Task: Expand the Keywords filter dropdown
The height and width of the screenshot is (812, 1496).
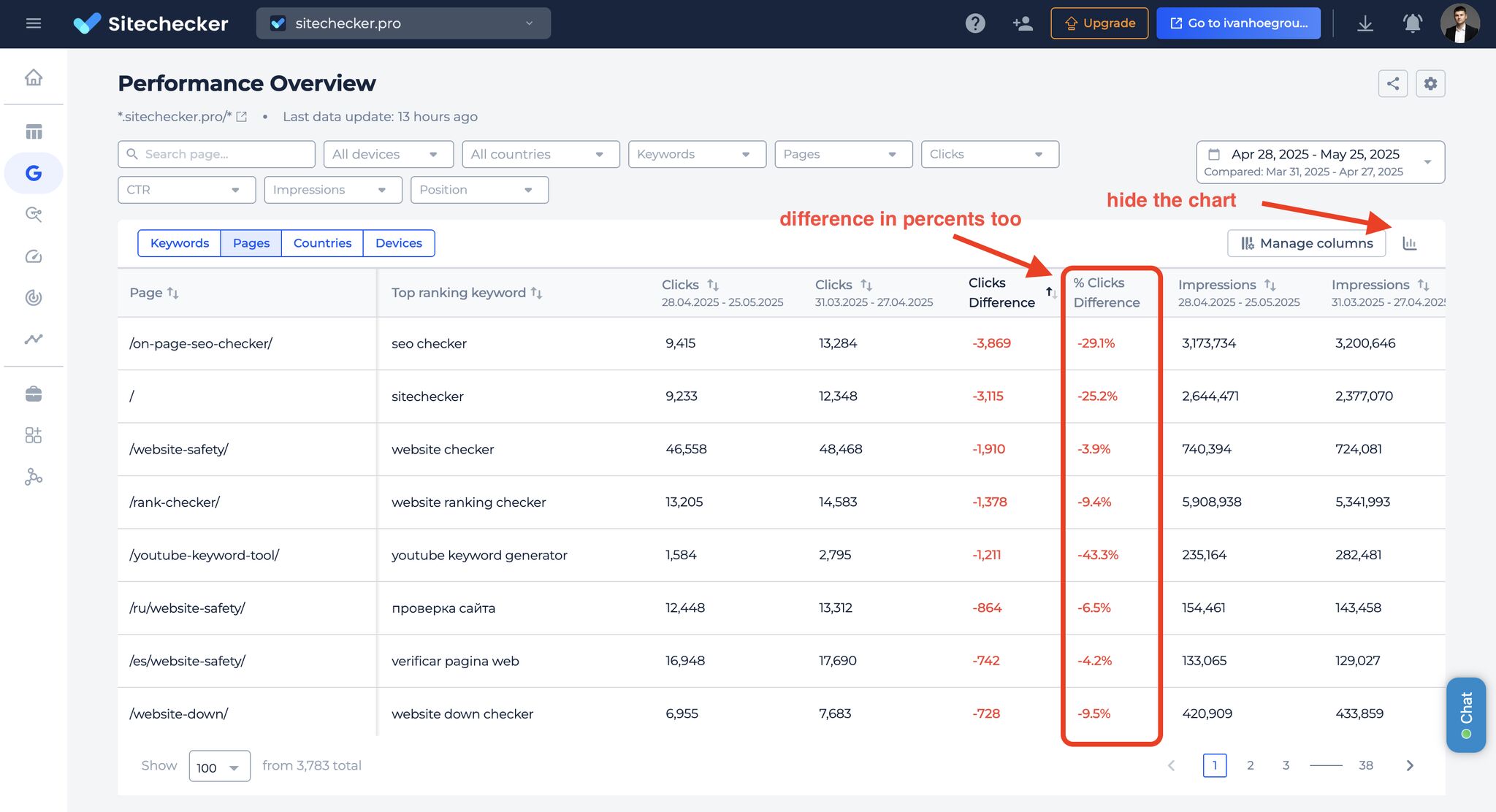Action: point(697,154)
